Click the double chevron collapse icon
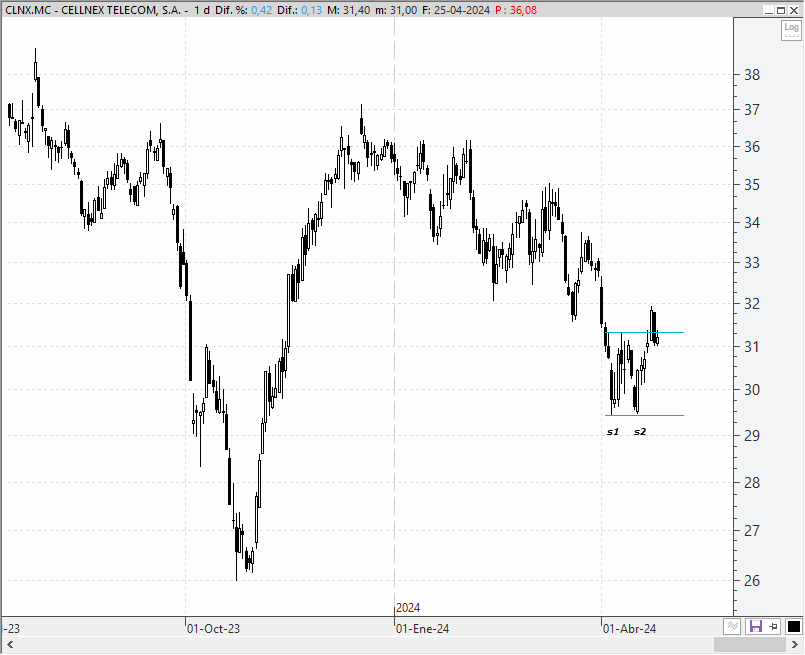The width and height of the screenshot is (805, 655). click(733, 626)
